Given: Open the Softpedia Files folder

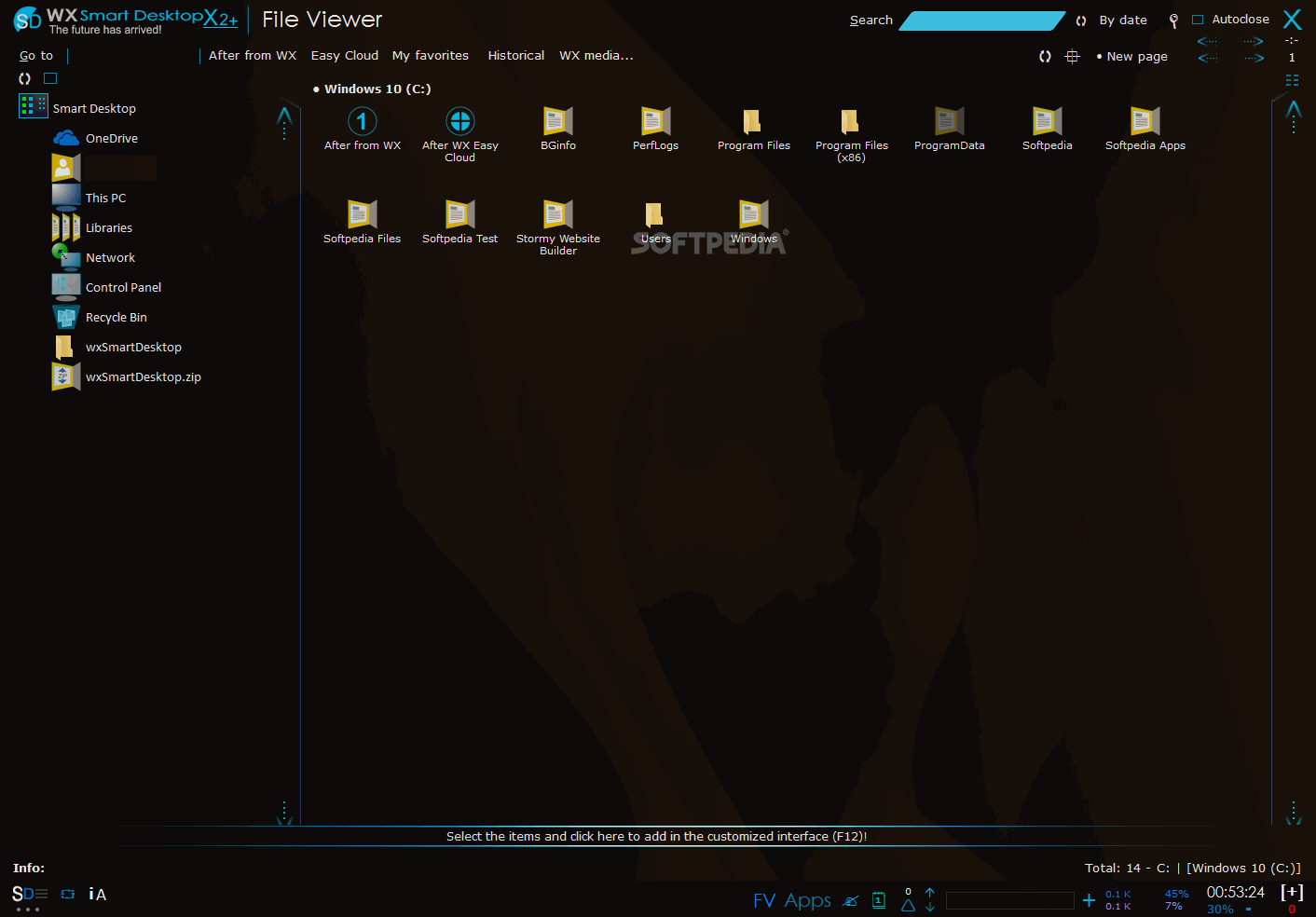Looking at the screenshot, I should pos(363,214).
